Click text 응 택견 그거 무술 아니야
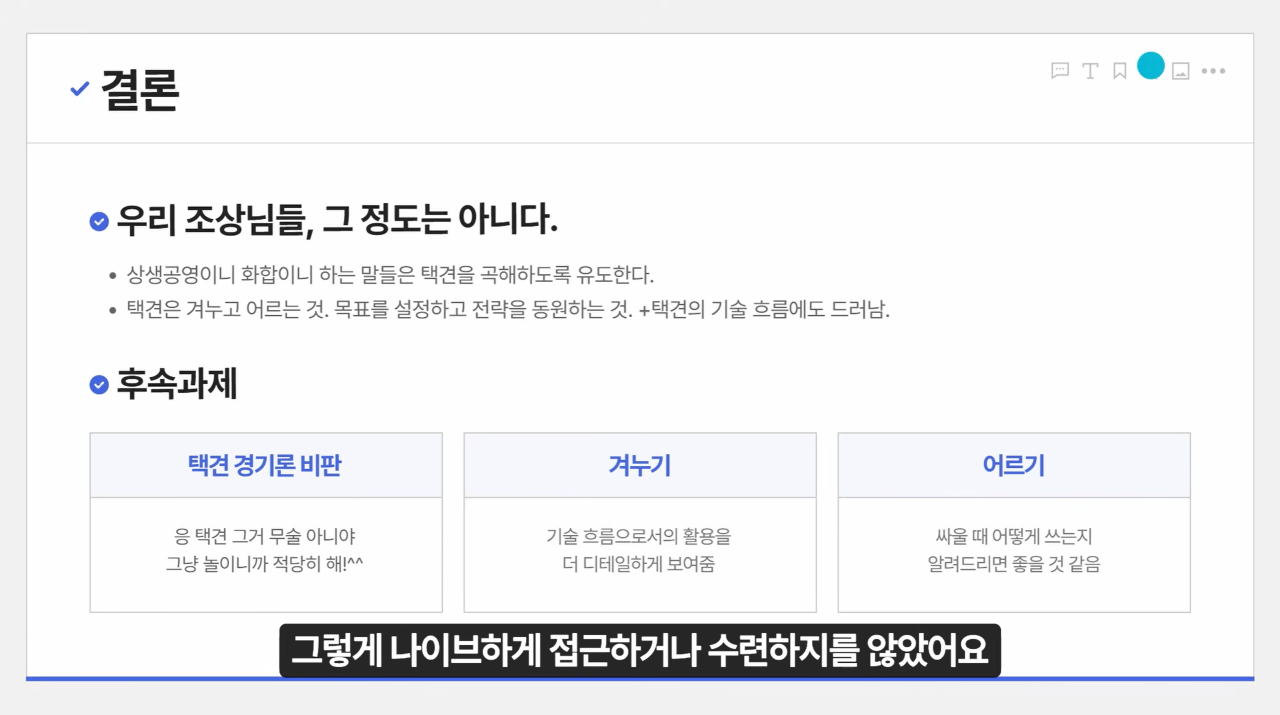 tap(266, 537)
